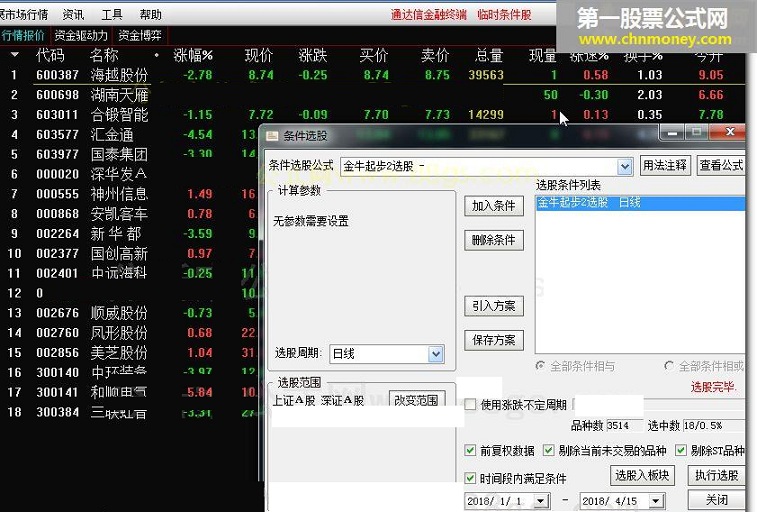The width and height of the screenshot is (757, 512).
Task: Select stock row 002264 新华都
Action: [129, 234]
